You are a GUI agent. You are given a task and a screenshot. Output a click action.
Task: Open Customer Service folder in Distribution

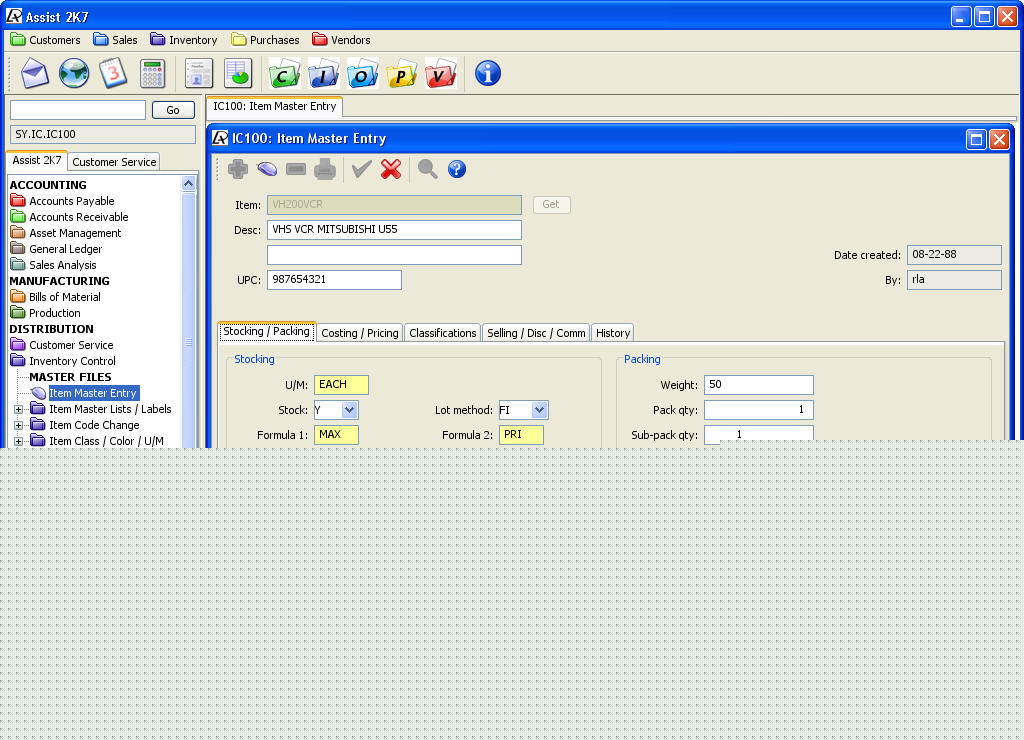tap(62, 345)
